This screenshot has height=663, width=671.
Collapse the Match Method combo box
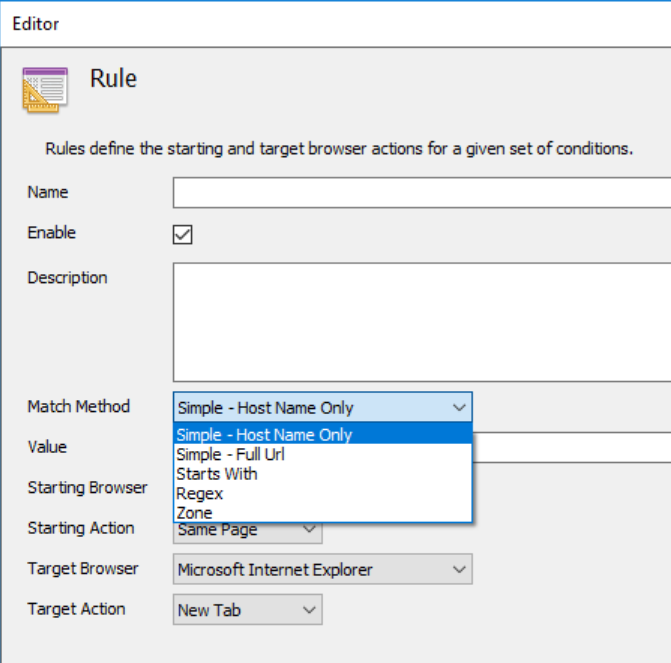[459, 407]
